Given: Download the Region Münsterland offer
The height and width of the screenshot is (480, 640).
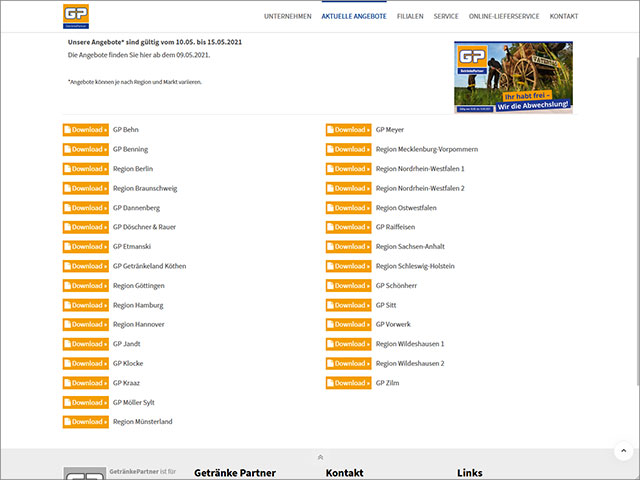Looking at the screenshot, I should 86,422.
